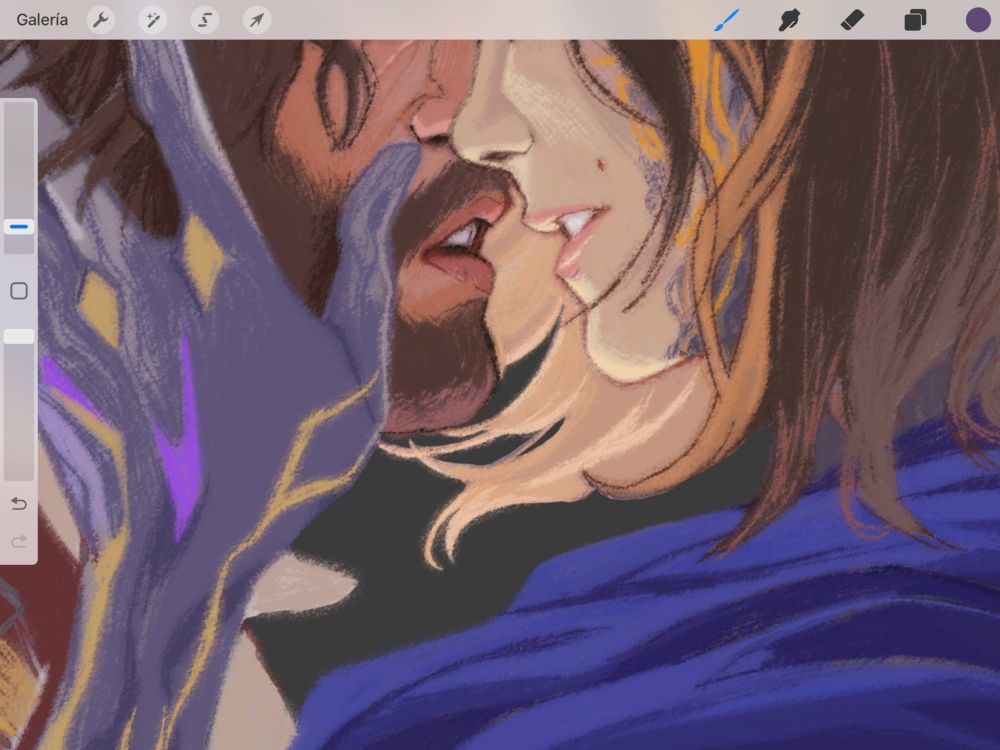Image resolution: width=1000 pixels, height=750 pixels.
Task: Activate the Transform arrow tool
Action: coord(257,20)
